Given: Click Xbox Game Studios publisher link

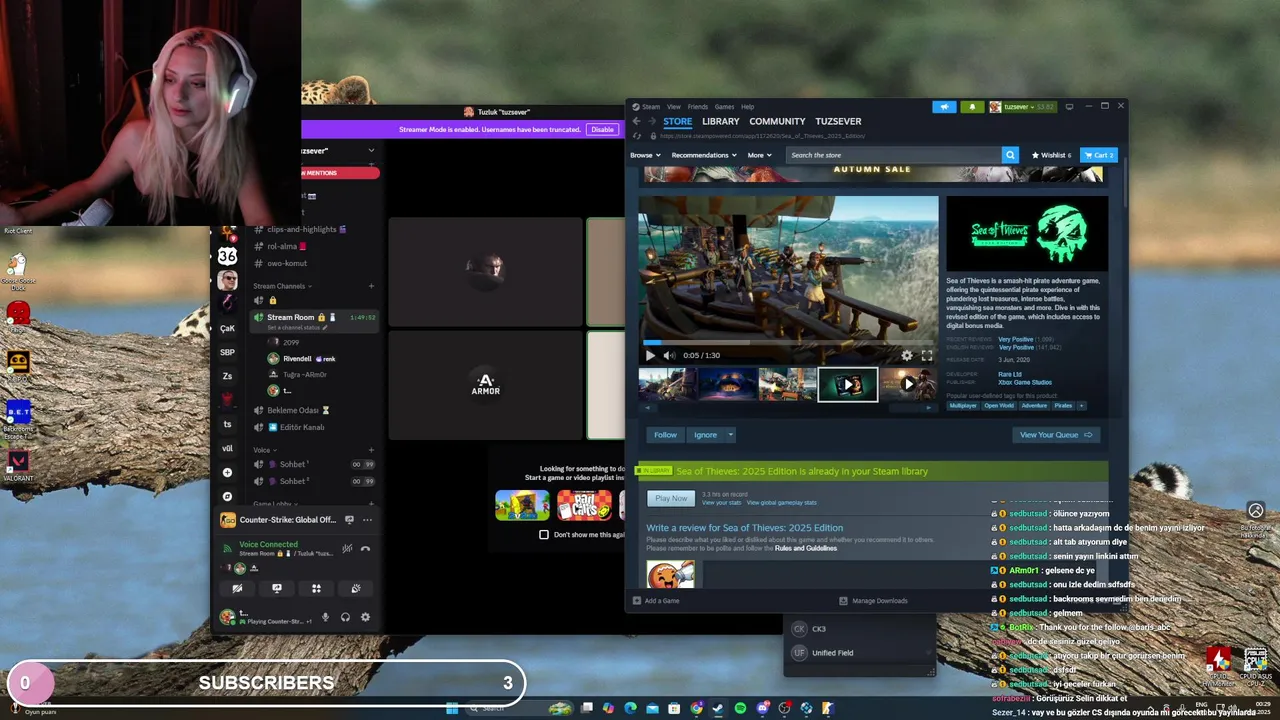Looking at the screenshot, I should (x=1025, y=382).
